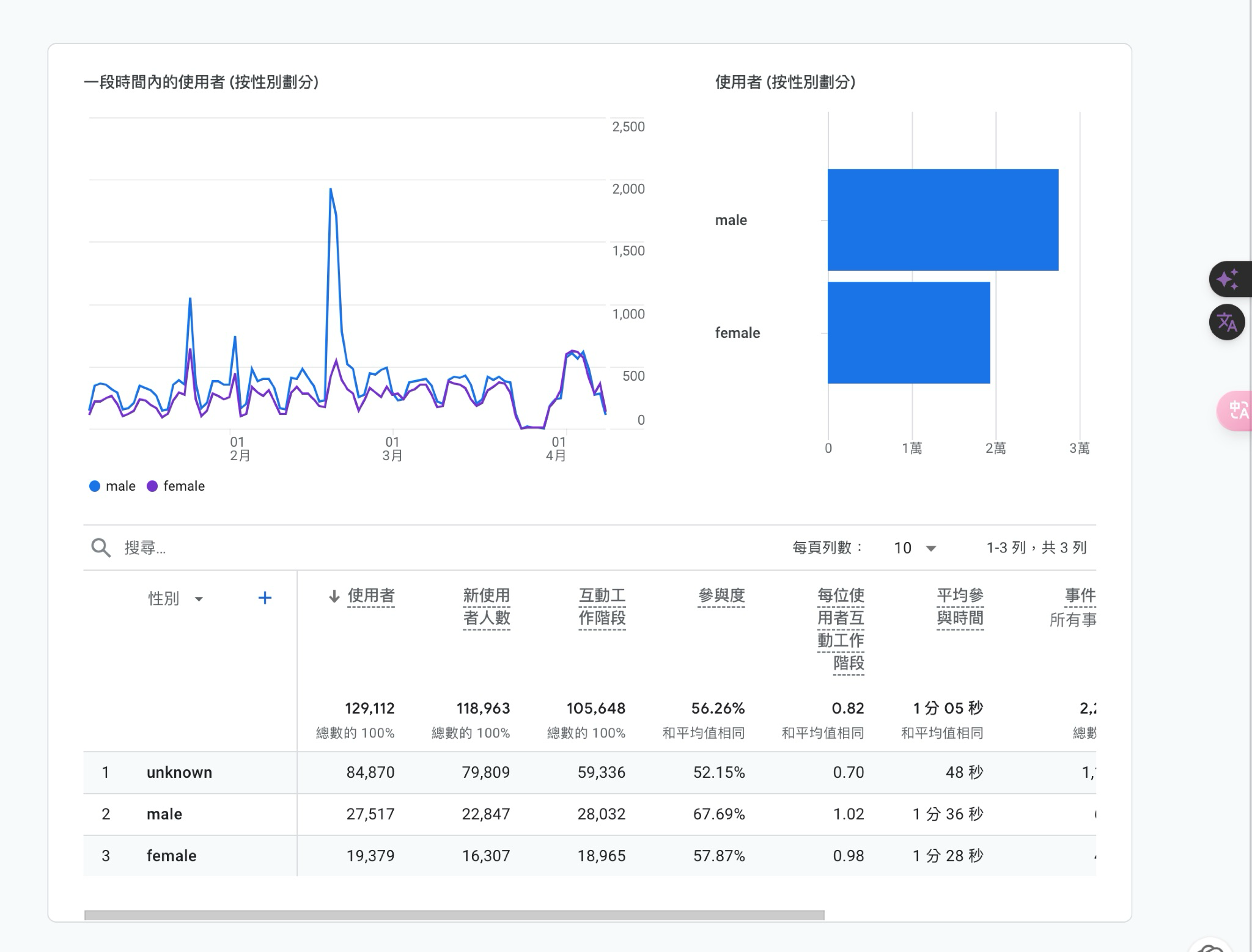
Task: Click engaged sessions value 18,965
Action: click(x=602, y=855)
